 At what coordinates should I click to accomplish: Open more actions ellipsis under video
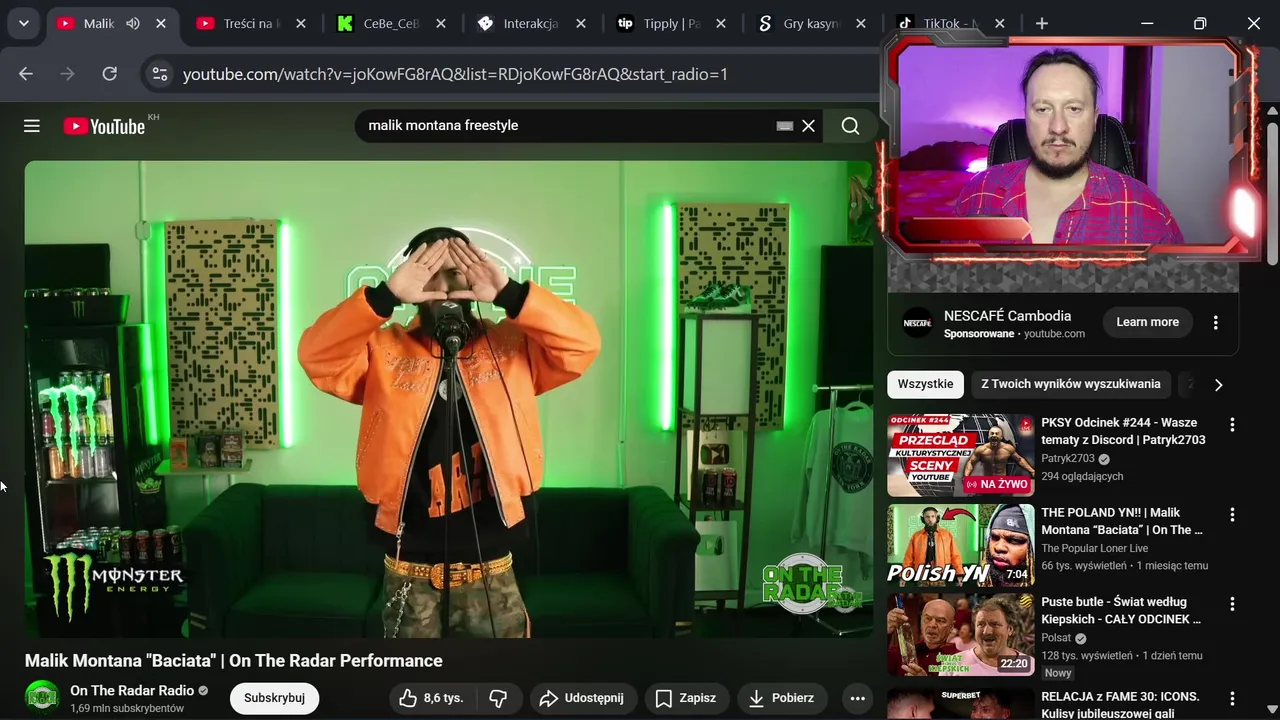pyautogui.click(x=857, y=698)
